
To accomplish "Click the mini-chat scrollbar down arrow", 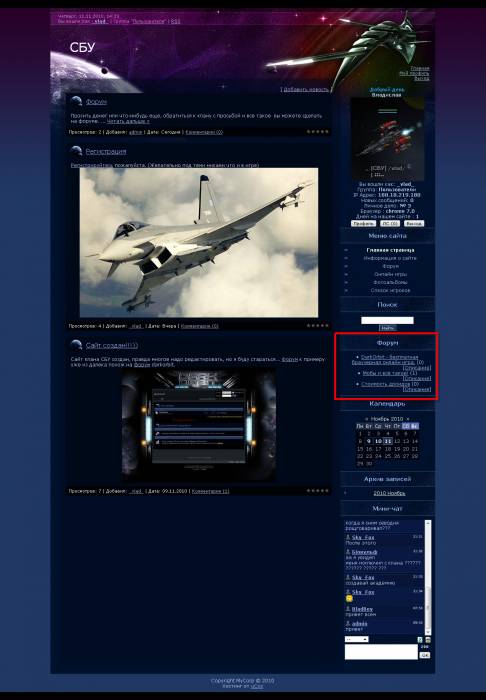I will pos(428,632).
